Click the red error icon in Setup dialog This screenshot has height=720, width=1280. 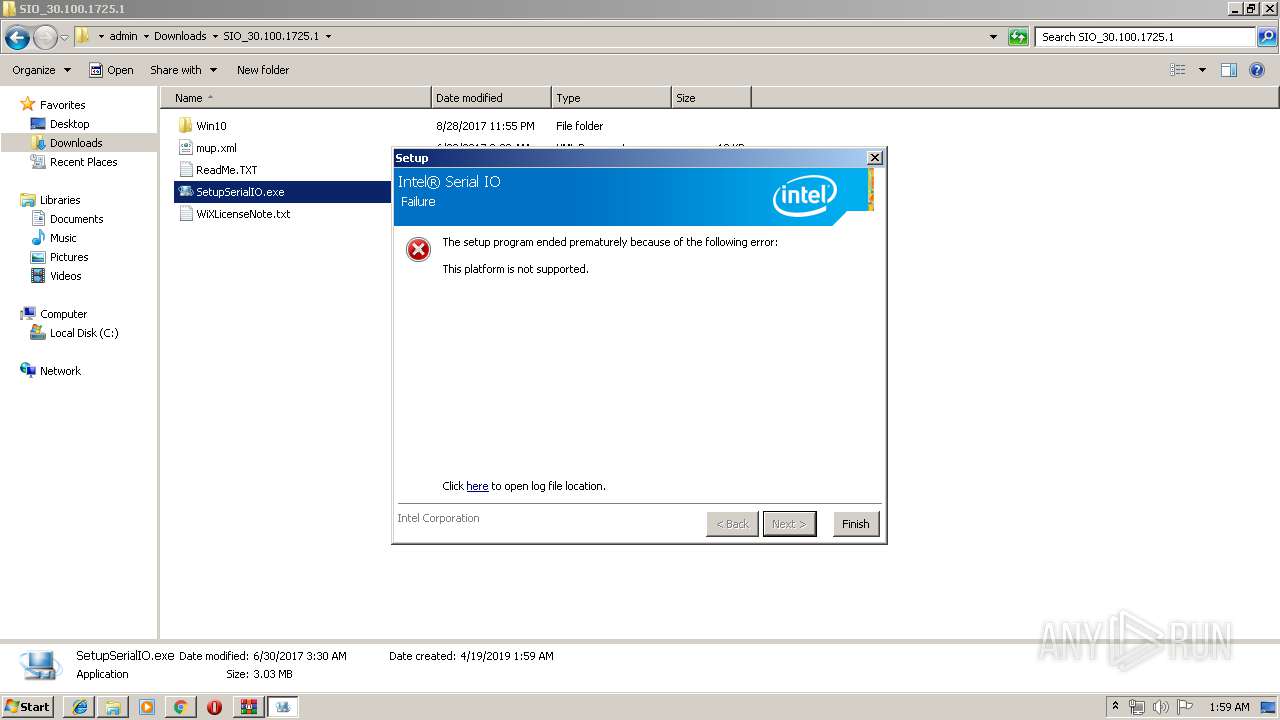[418, 249]
